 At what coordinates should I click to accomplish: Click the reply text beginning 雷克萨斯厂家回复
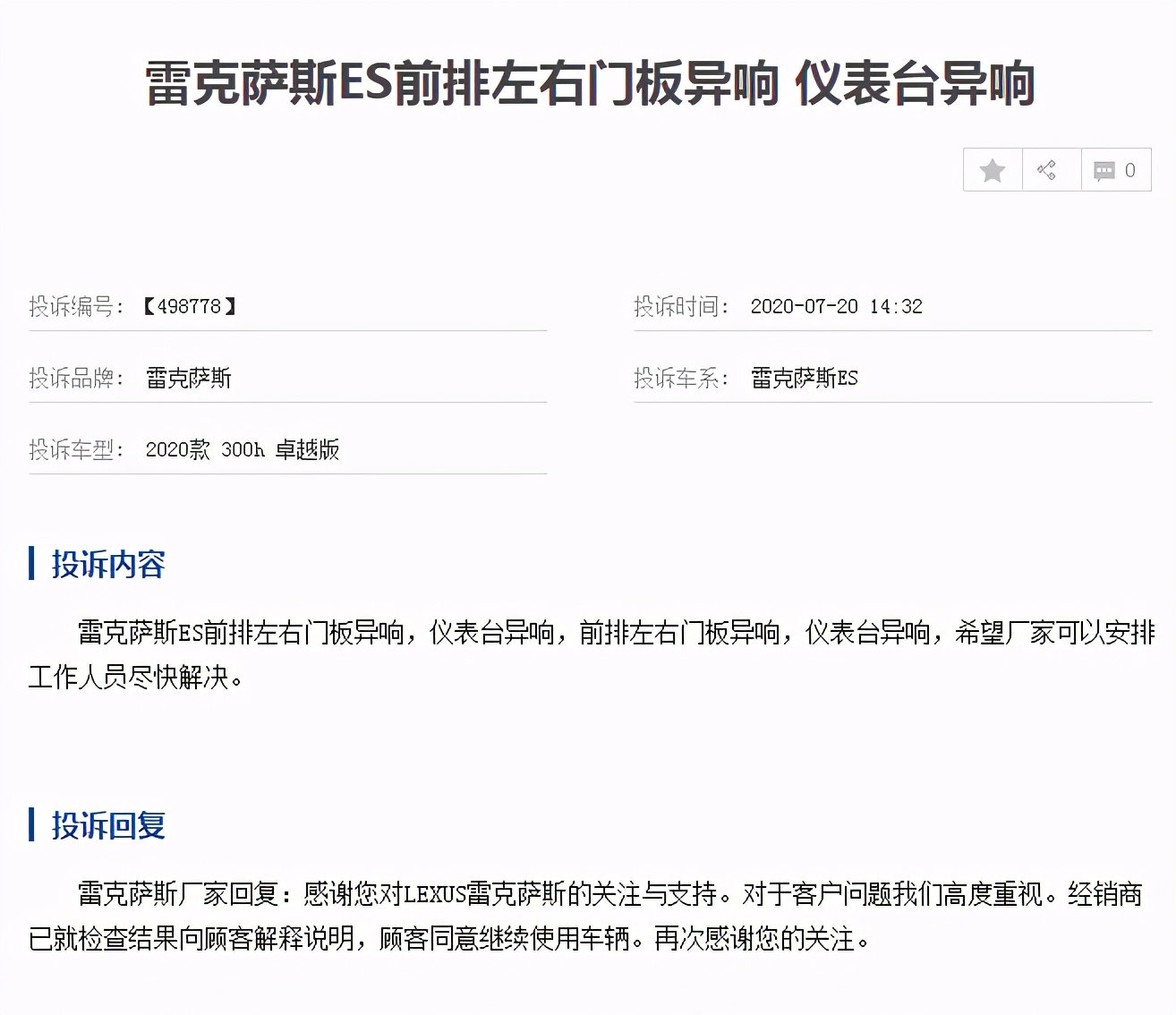pyautogui.click(x=610, y=893)
